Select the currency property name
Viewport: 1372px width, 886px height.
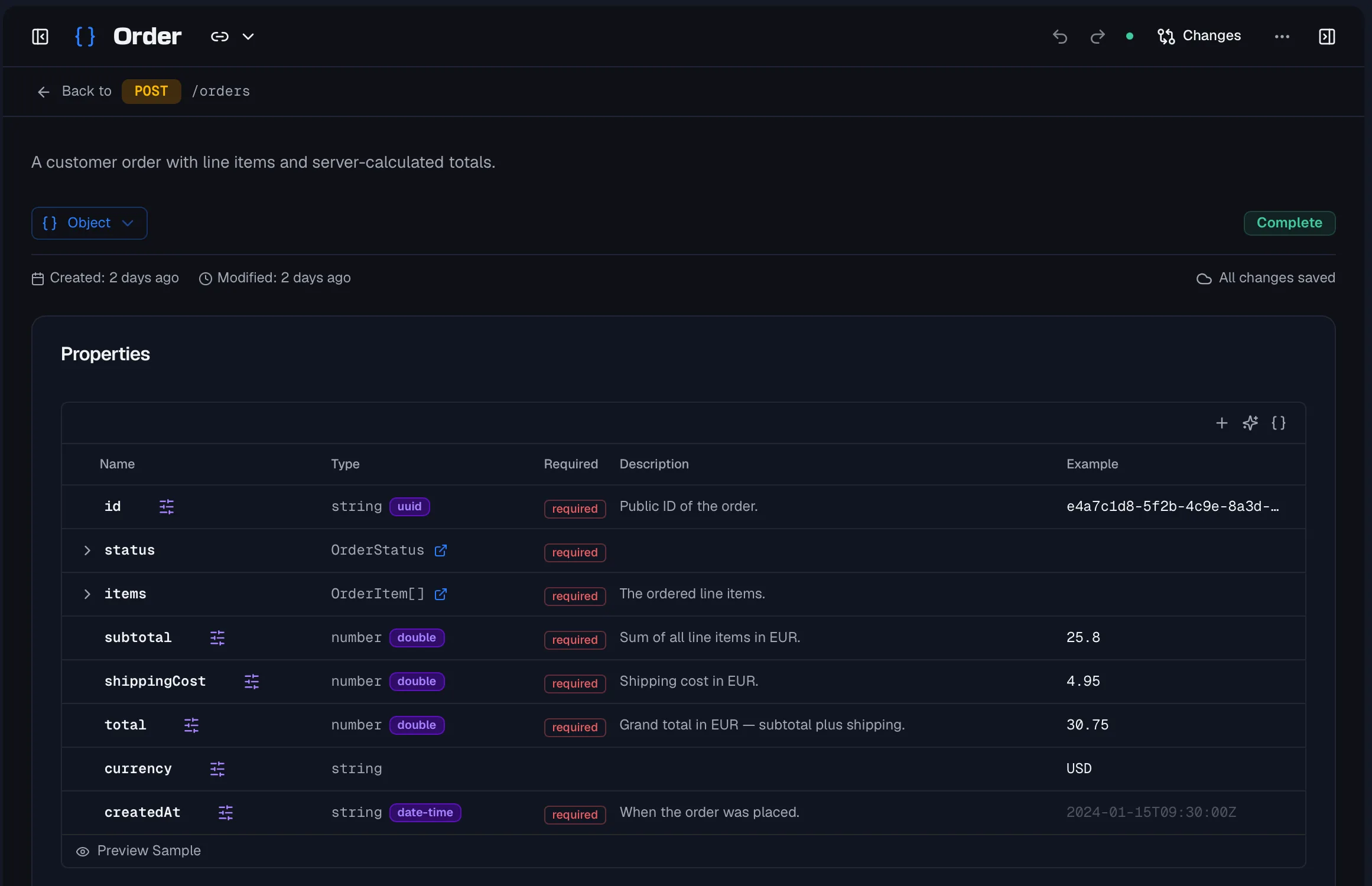tap(138, 769)
